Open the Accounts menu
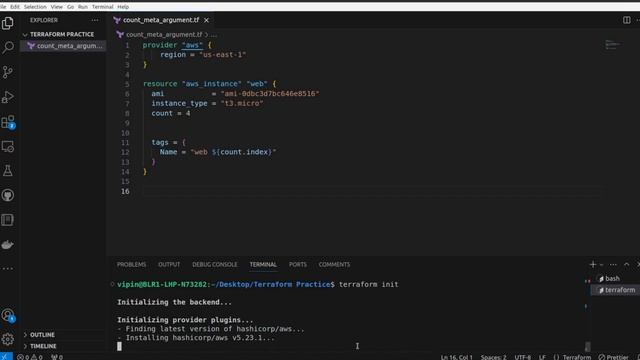The image size is (640, 360). tap(7, 315)
